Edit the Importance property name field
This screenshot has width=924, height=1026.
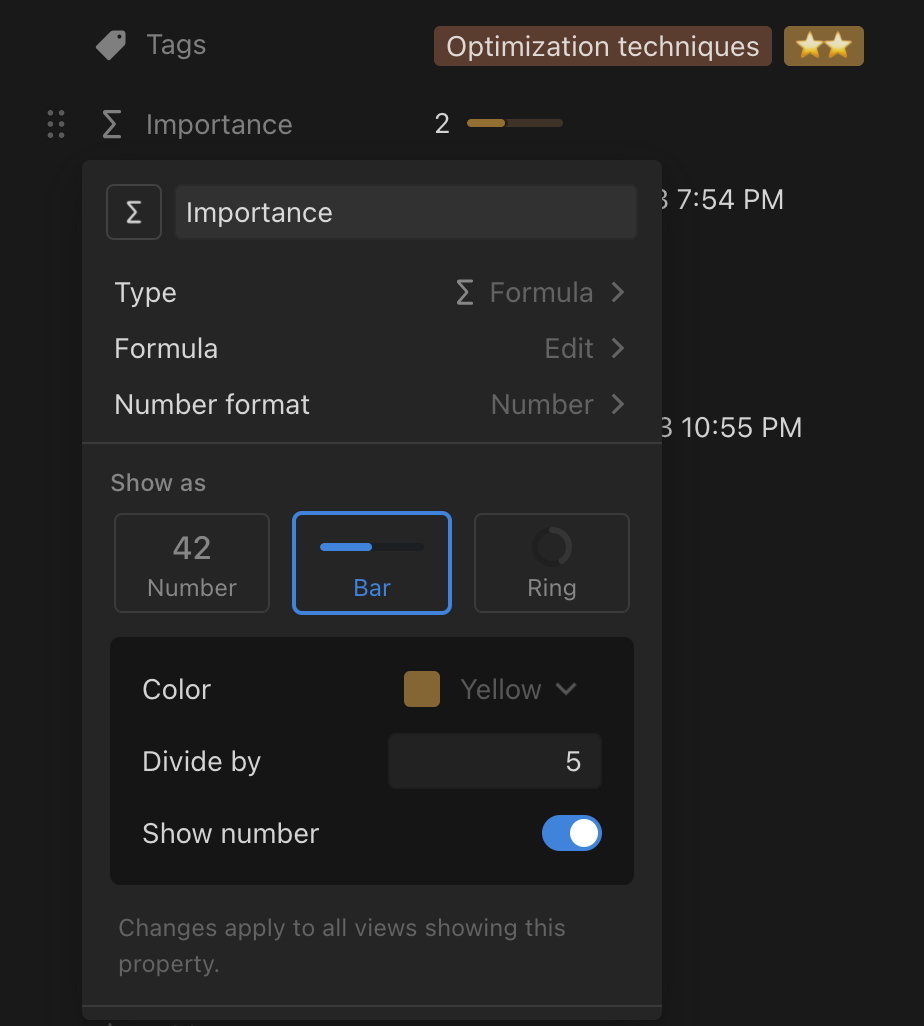pos(406,212)
